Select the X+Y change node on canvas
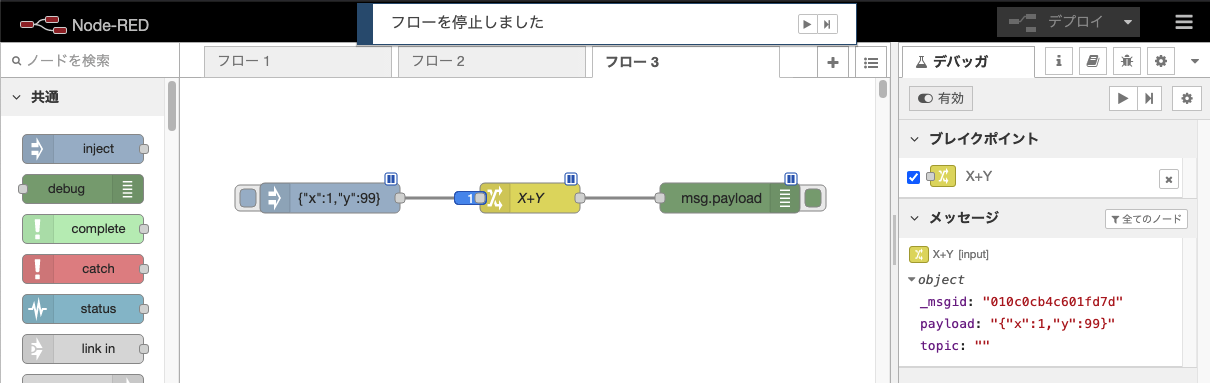 [x=530, y=198]
